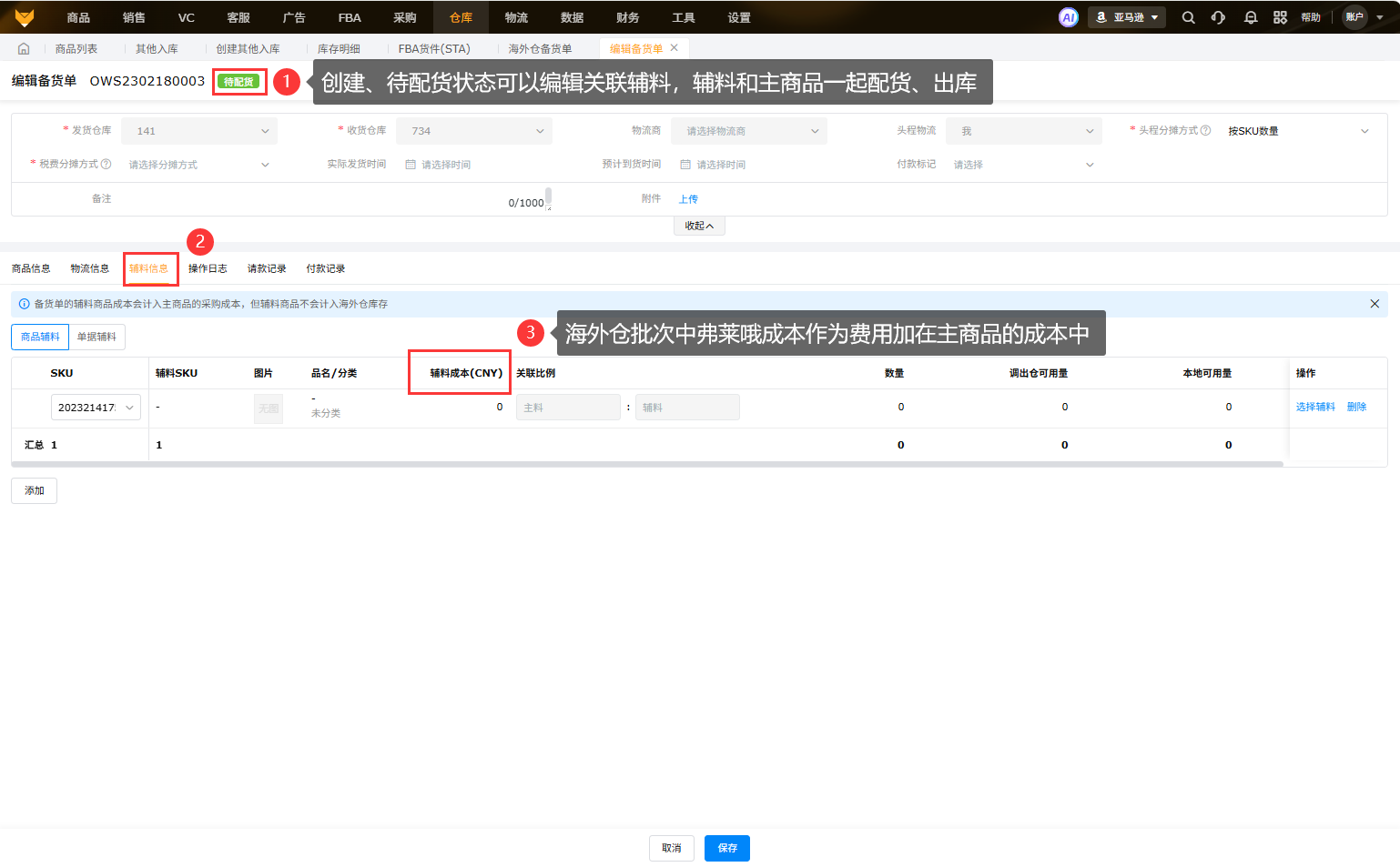Image resolution: width=1400 pixels, height=867 pixels.
Task: Open the apps grid icon
Action: click(x=1280, y=17)
